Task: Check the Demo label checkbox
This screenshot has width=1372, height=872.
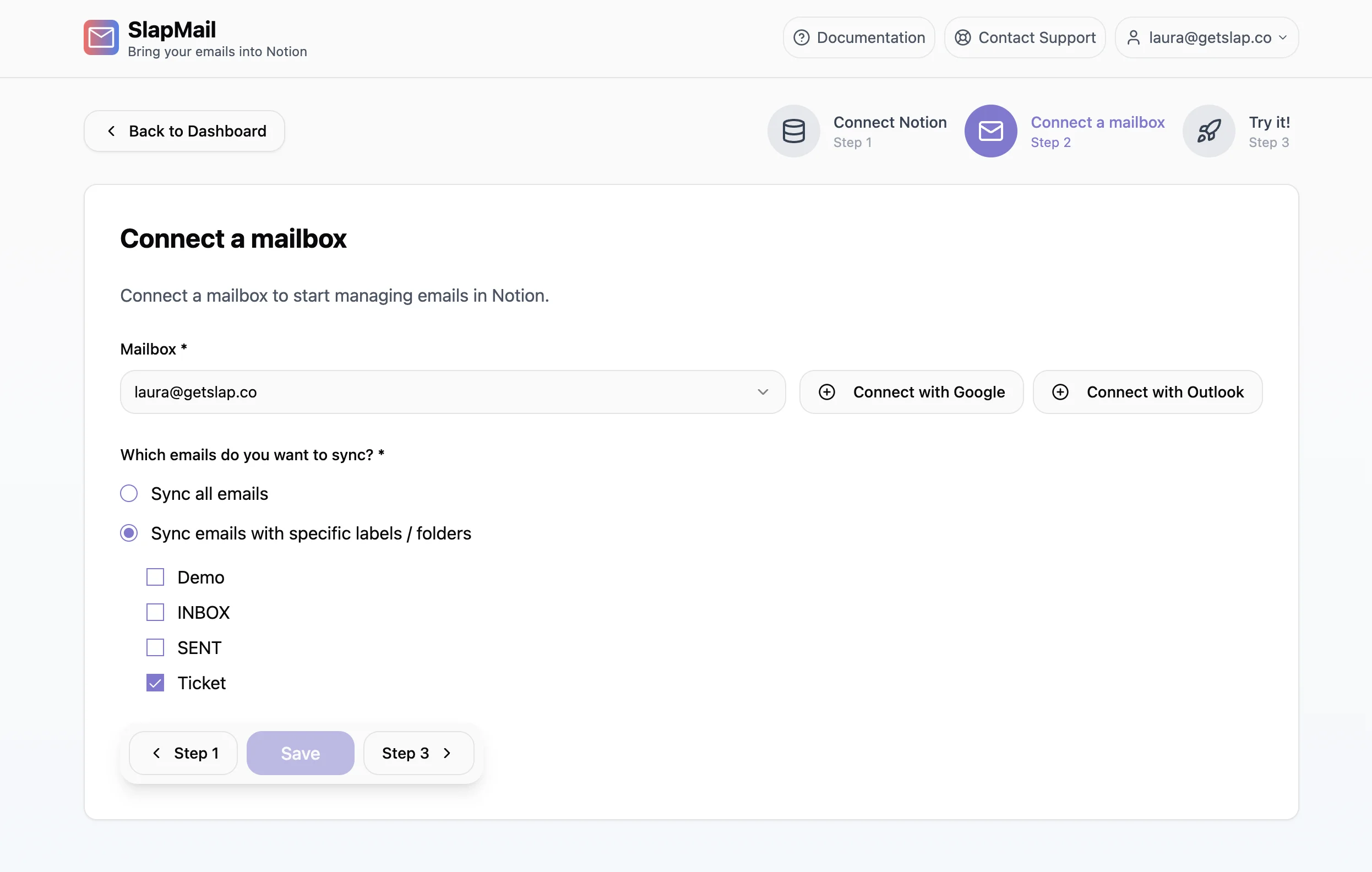Action: click(155, 577)
